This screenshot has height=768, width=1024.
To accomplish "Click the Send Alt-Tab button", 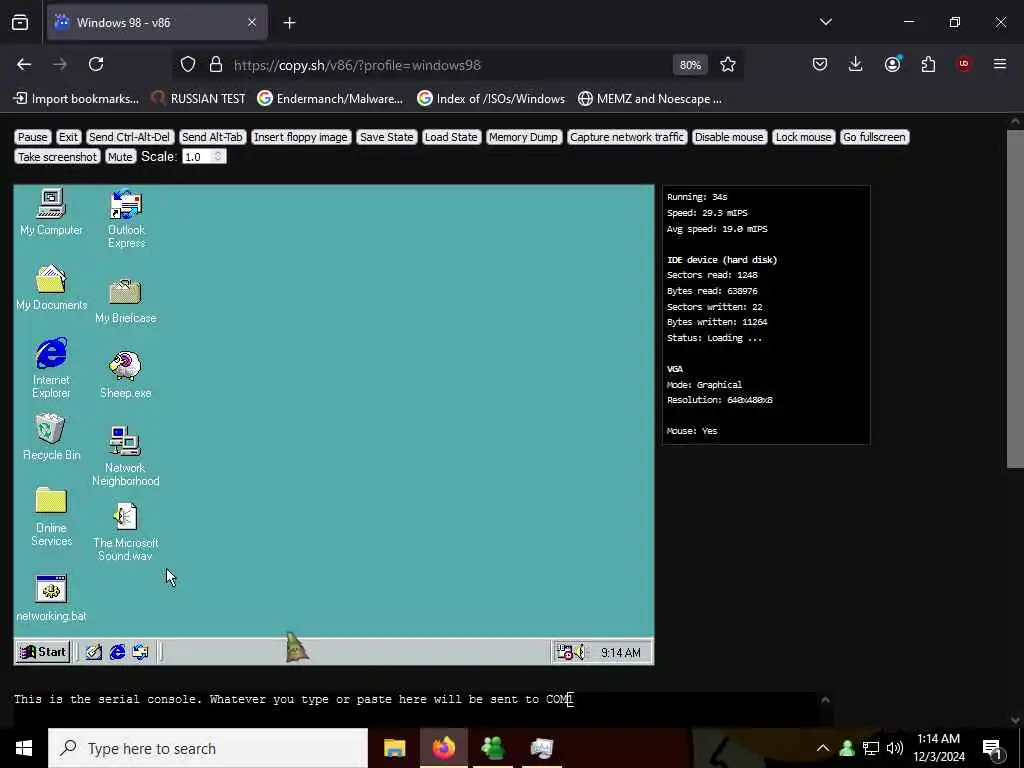I will coord(212,137).
